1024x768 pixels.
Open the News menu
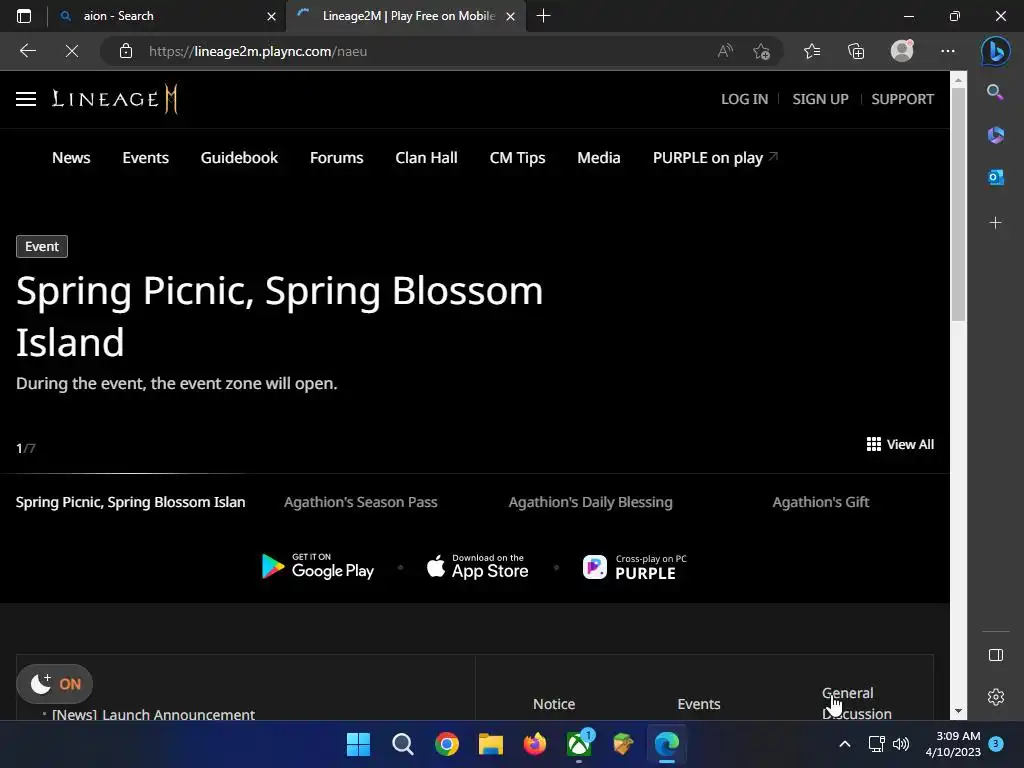(71, 157)
